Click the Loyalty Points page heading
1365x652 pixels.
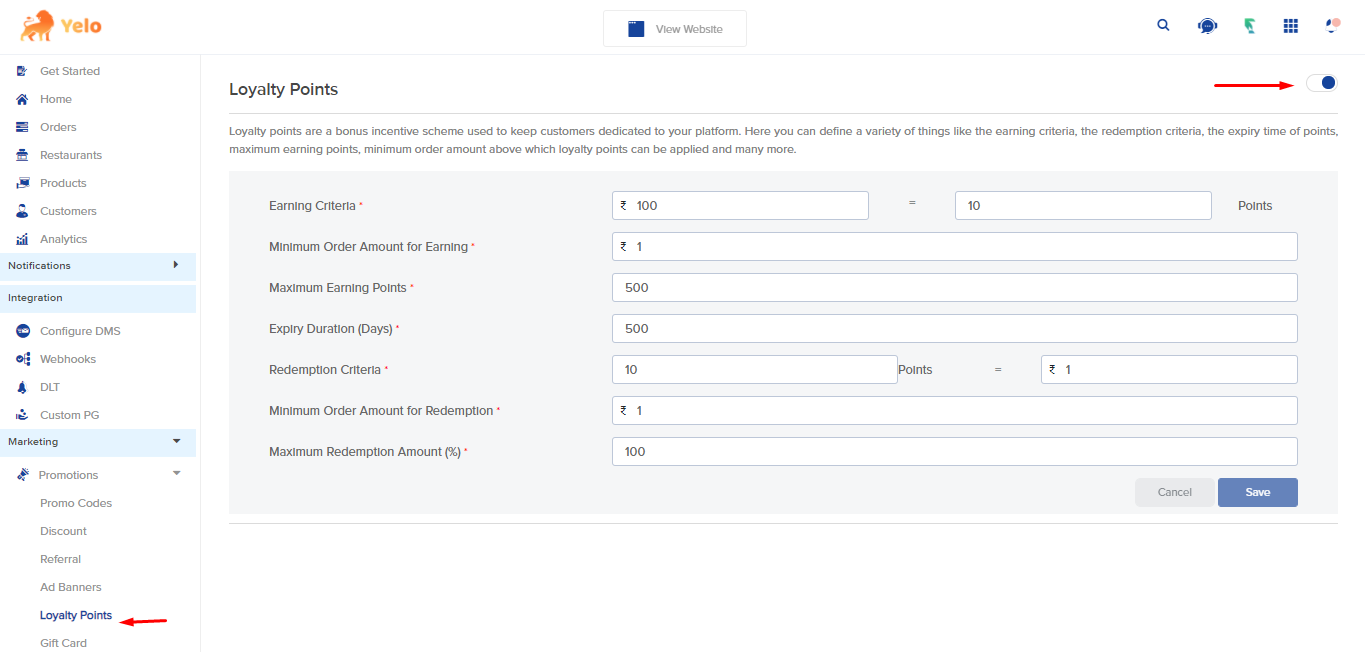coord(284,89)
